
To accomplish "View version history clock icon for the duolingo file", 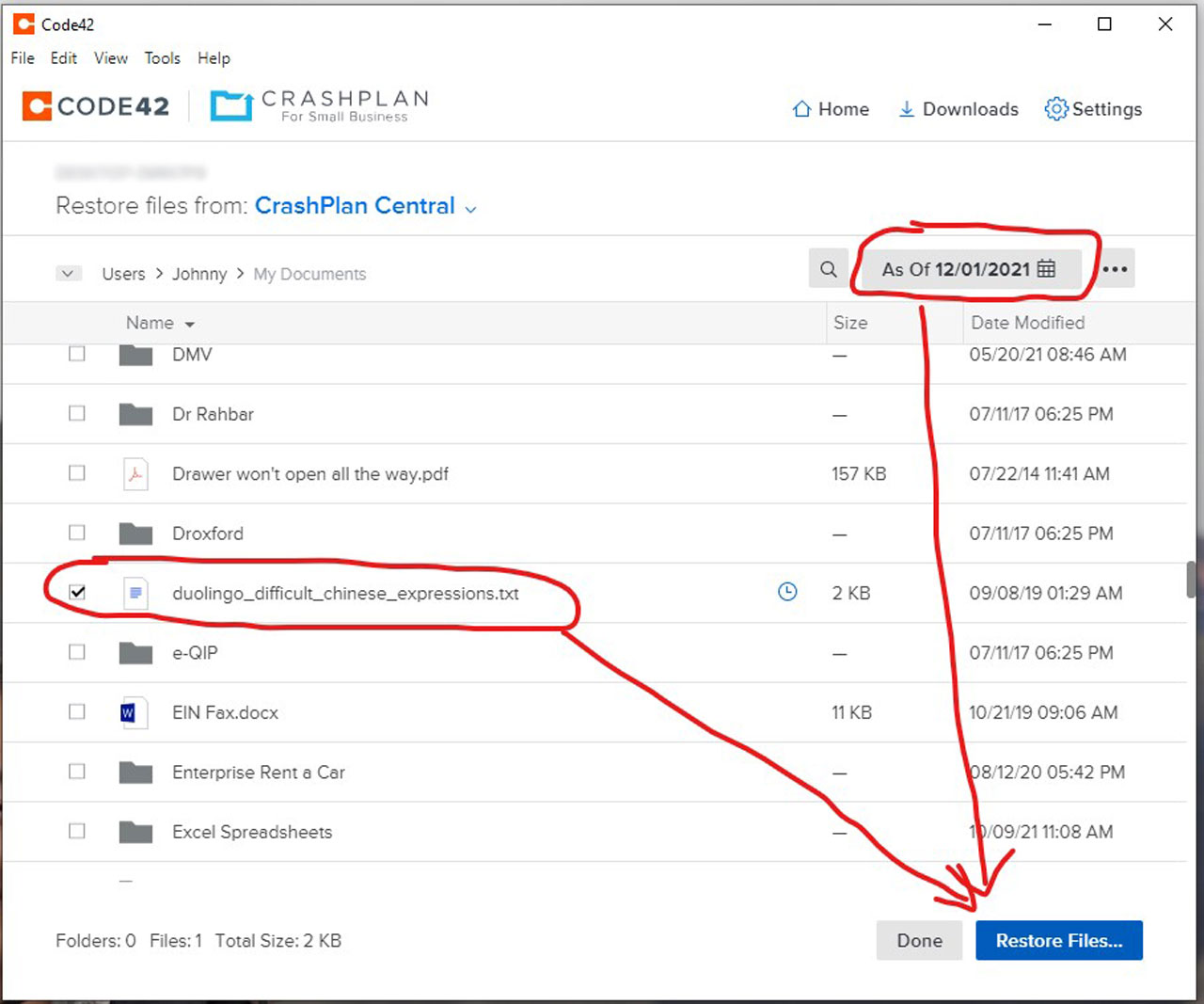I will pyautogui.click(x=787, y=593).
